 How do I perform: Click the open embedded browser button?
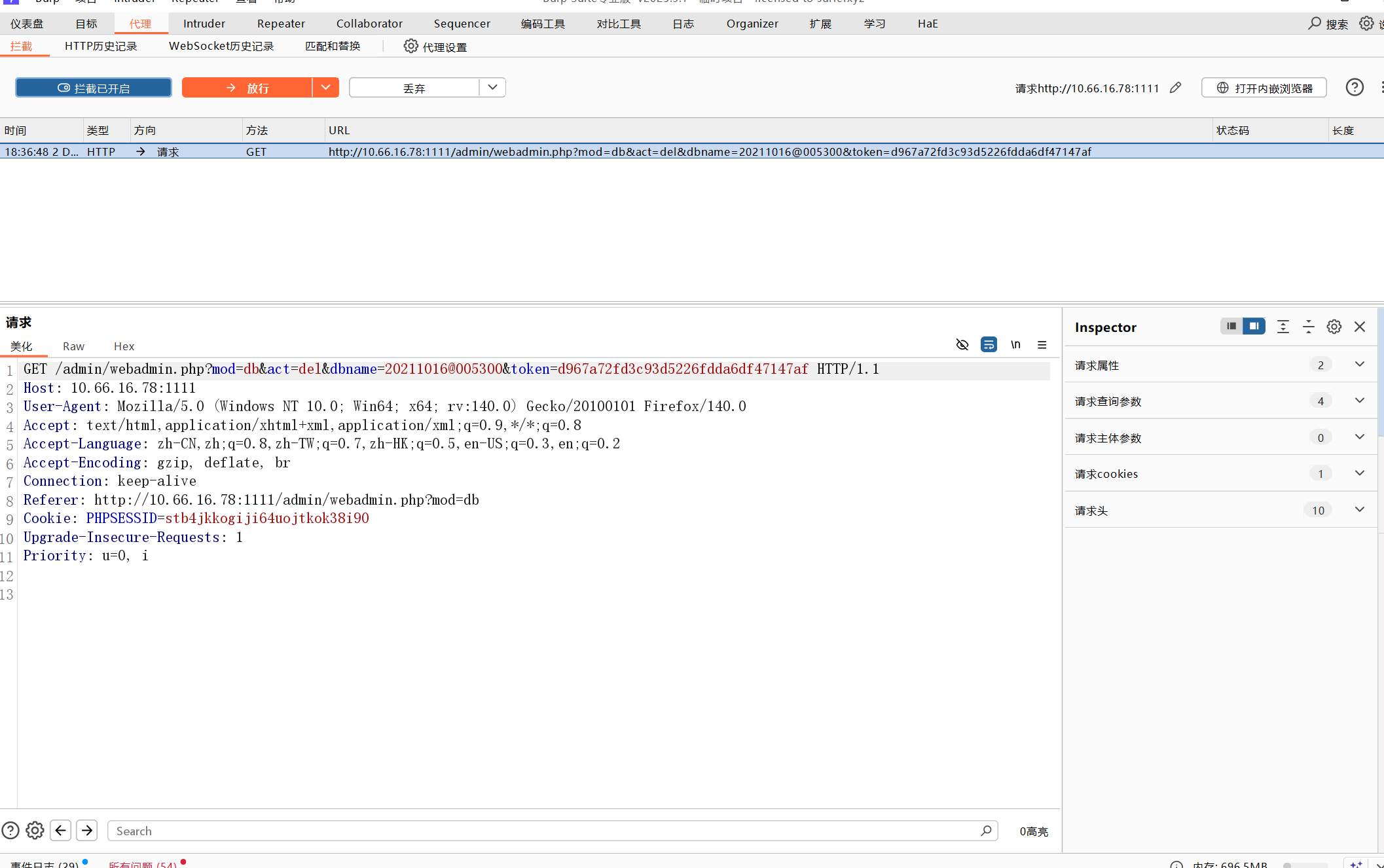pyautogui.click(x=1264, y=88)
